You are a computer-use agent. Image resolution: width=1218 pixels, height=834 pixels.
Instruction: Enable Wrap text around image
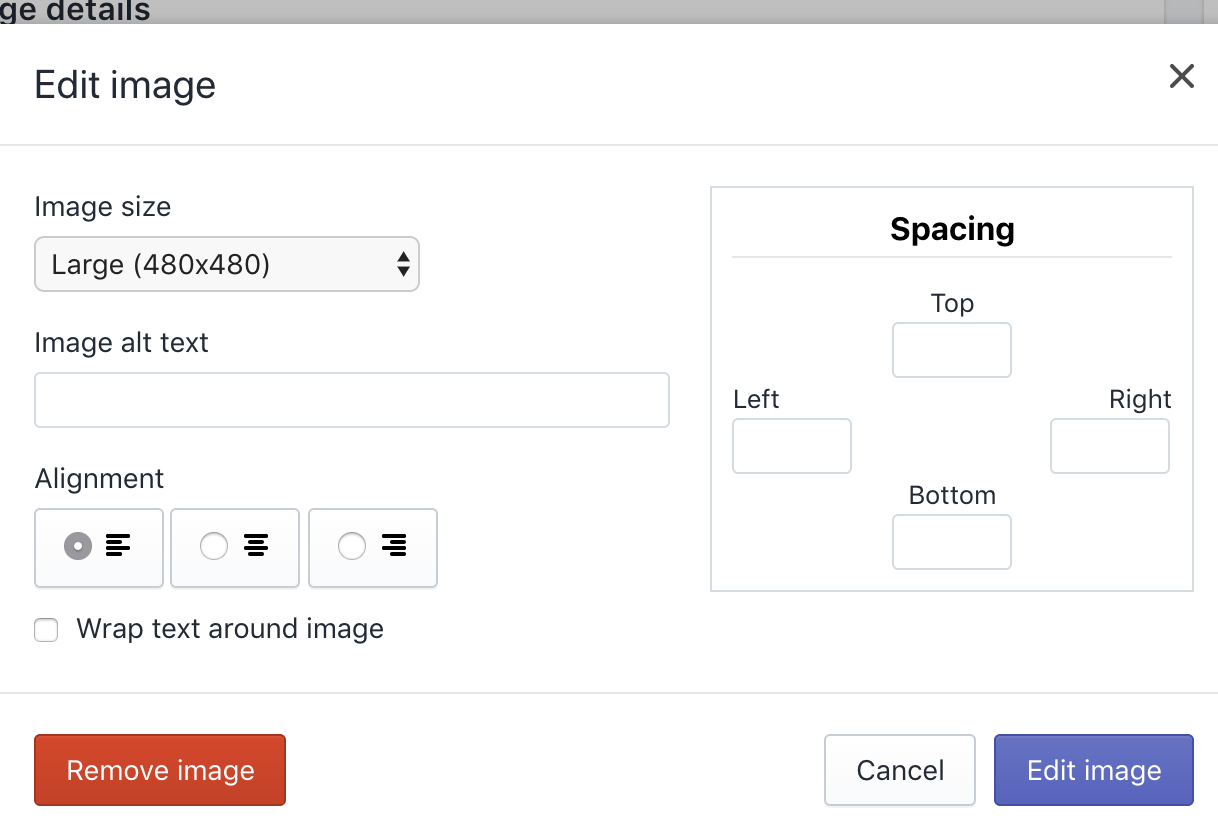(x=46, y=630)
